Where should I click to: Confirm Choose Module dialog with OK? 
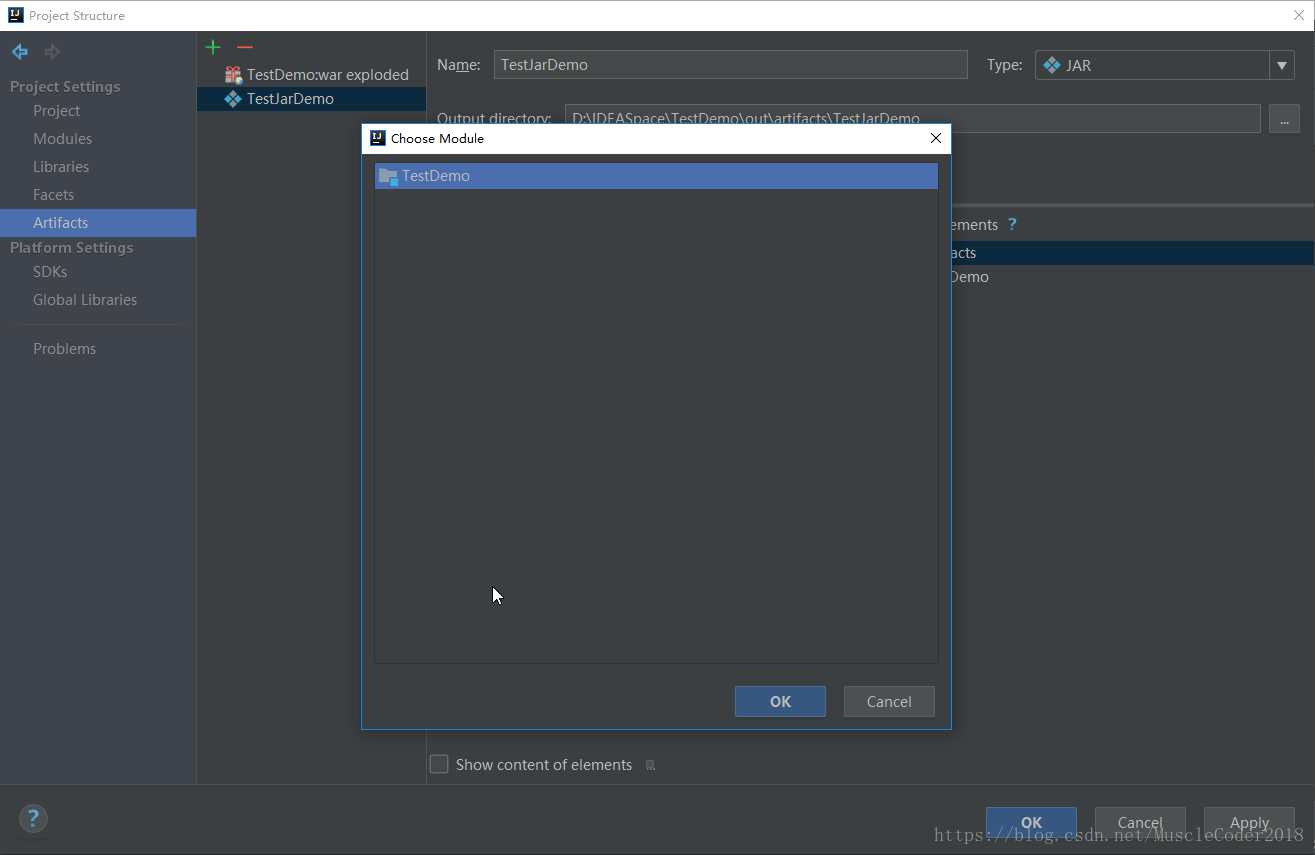click(x=780, y=702)
